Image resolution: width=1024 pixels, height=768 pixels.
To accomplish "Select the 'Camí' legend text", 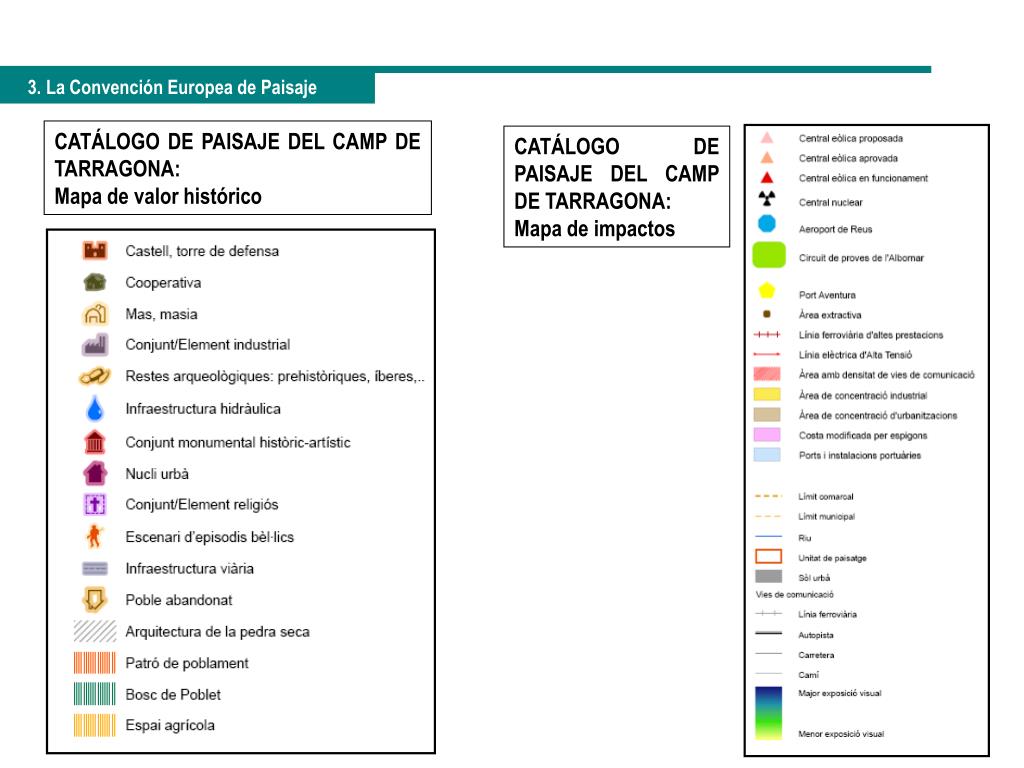I will click(808, 675).
